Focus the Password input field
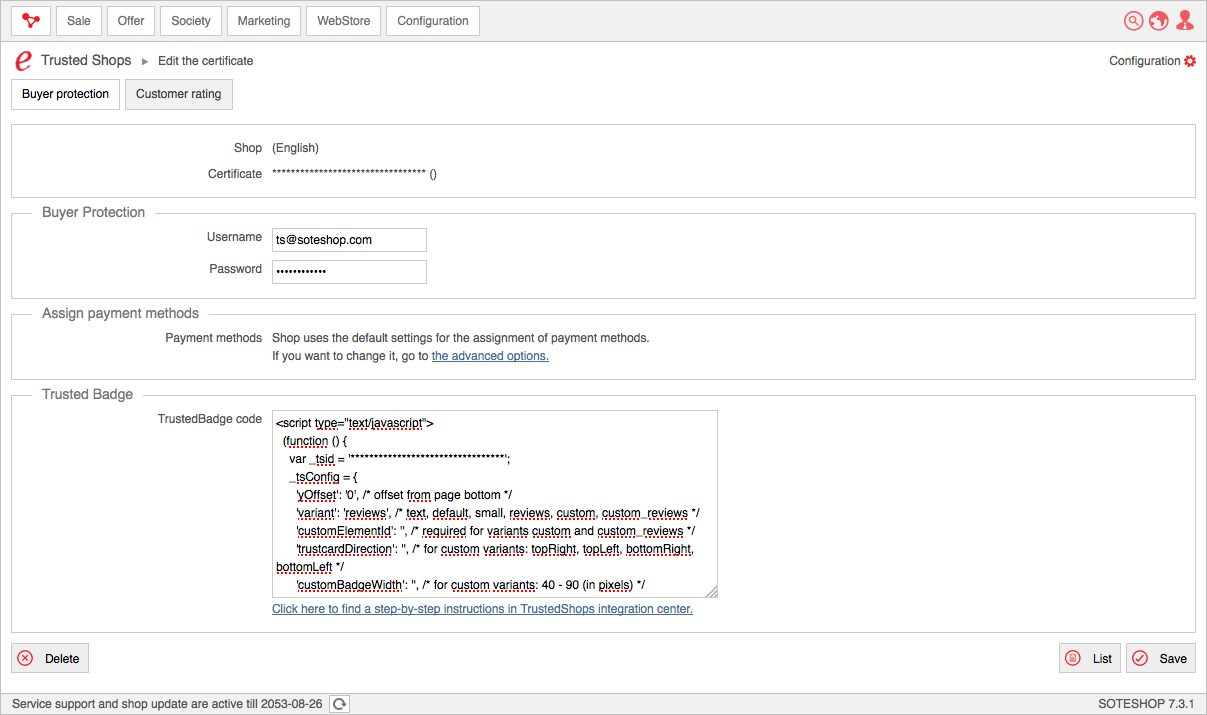 point(349,272)
